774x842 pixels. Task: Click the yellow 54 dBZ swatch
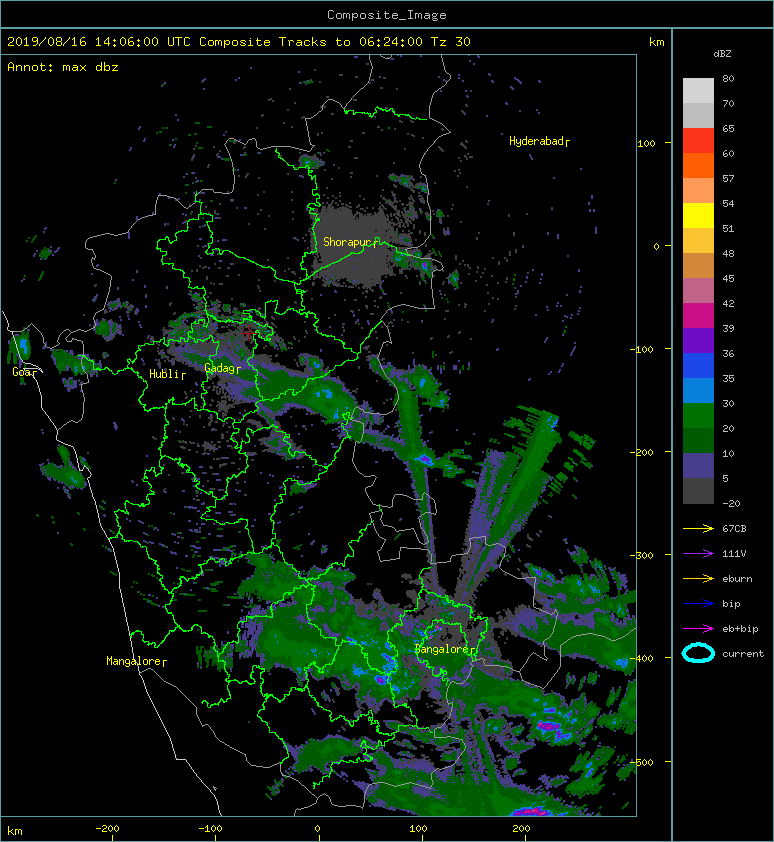698,215
